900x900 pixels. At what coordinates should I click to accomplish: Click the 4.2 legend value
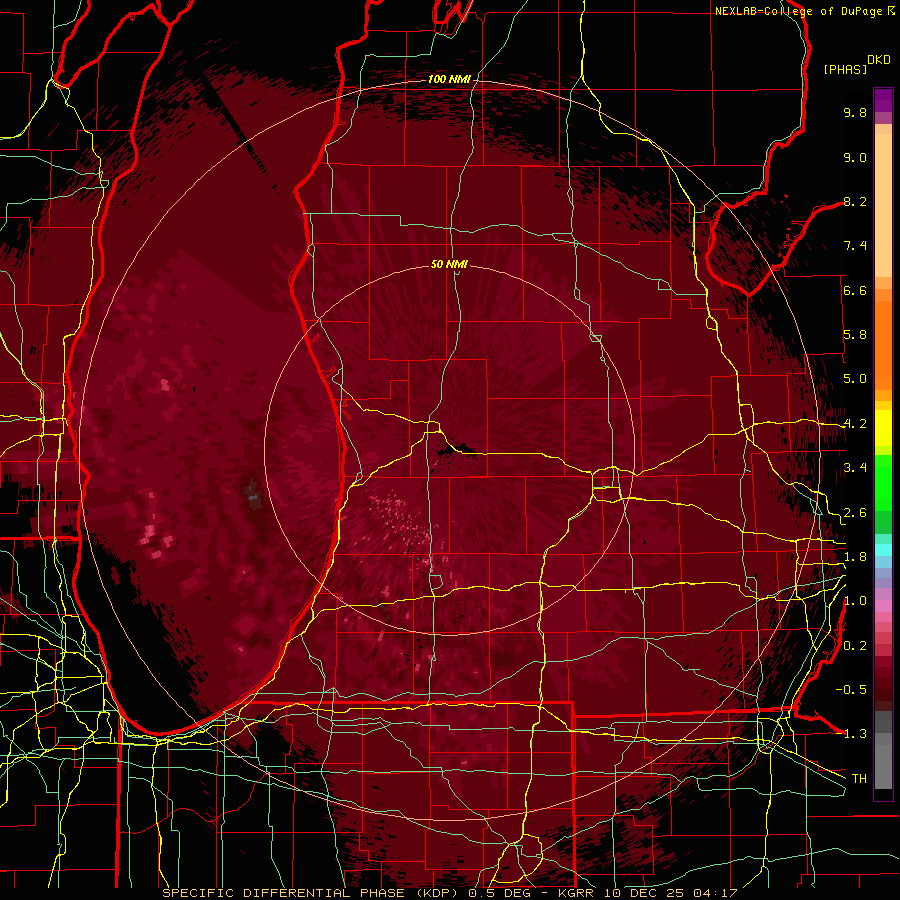[855, 424]
